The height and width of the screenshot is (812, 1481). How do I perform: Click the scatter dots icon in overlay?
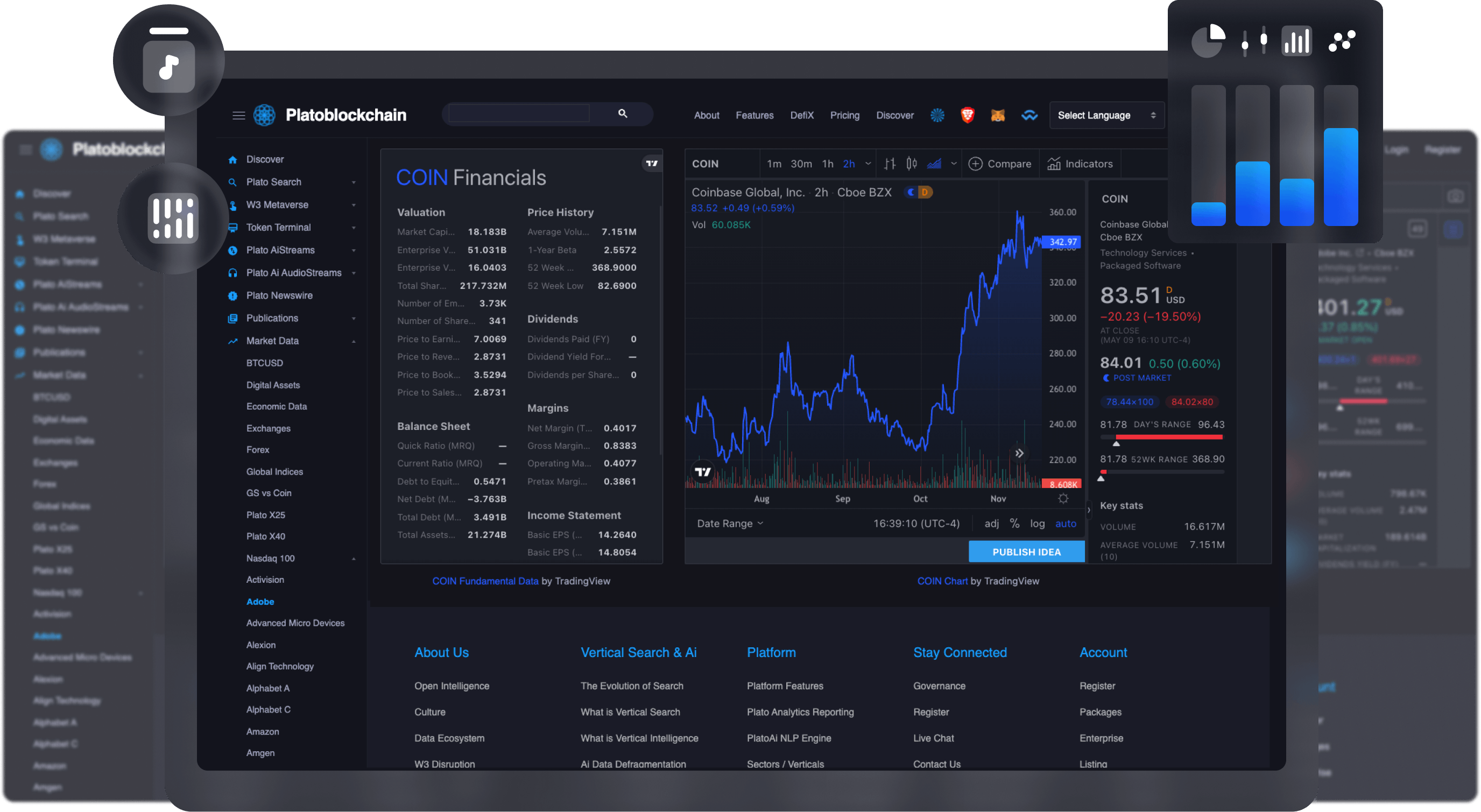1342,41
